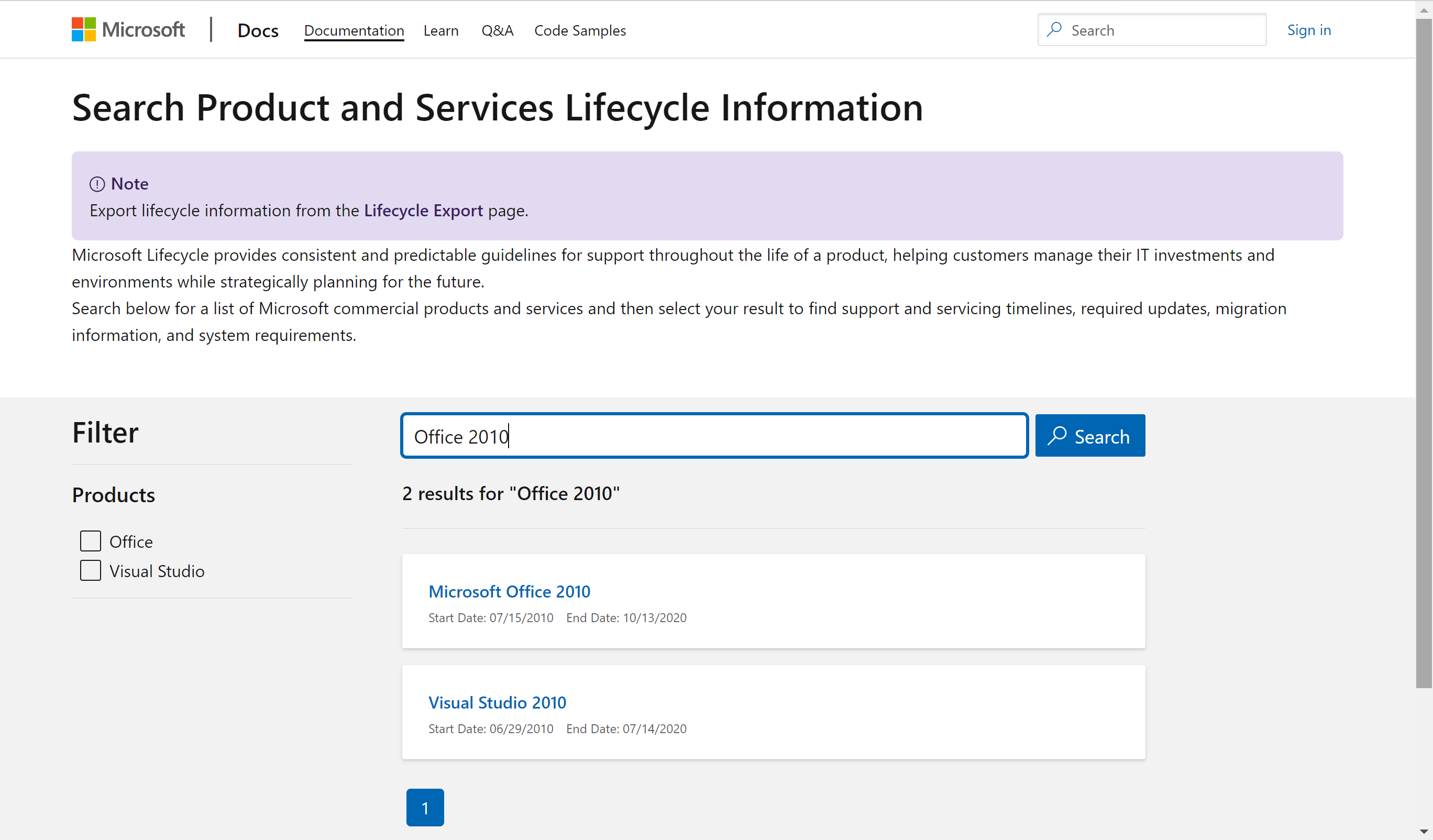Click the Microsoft four-square logo icon
The image size is (1433, 840).
pyautogui.click(x=83, y=29)
